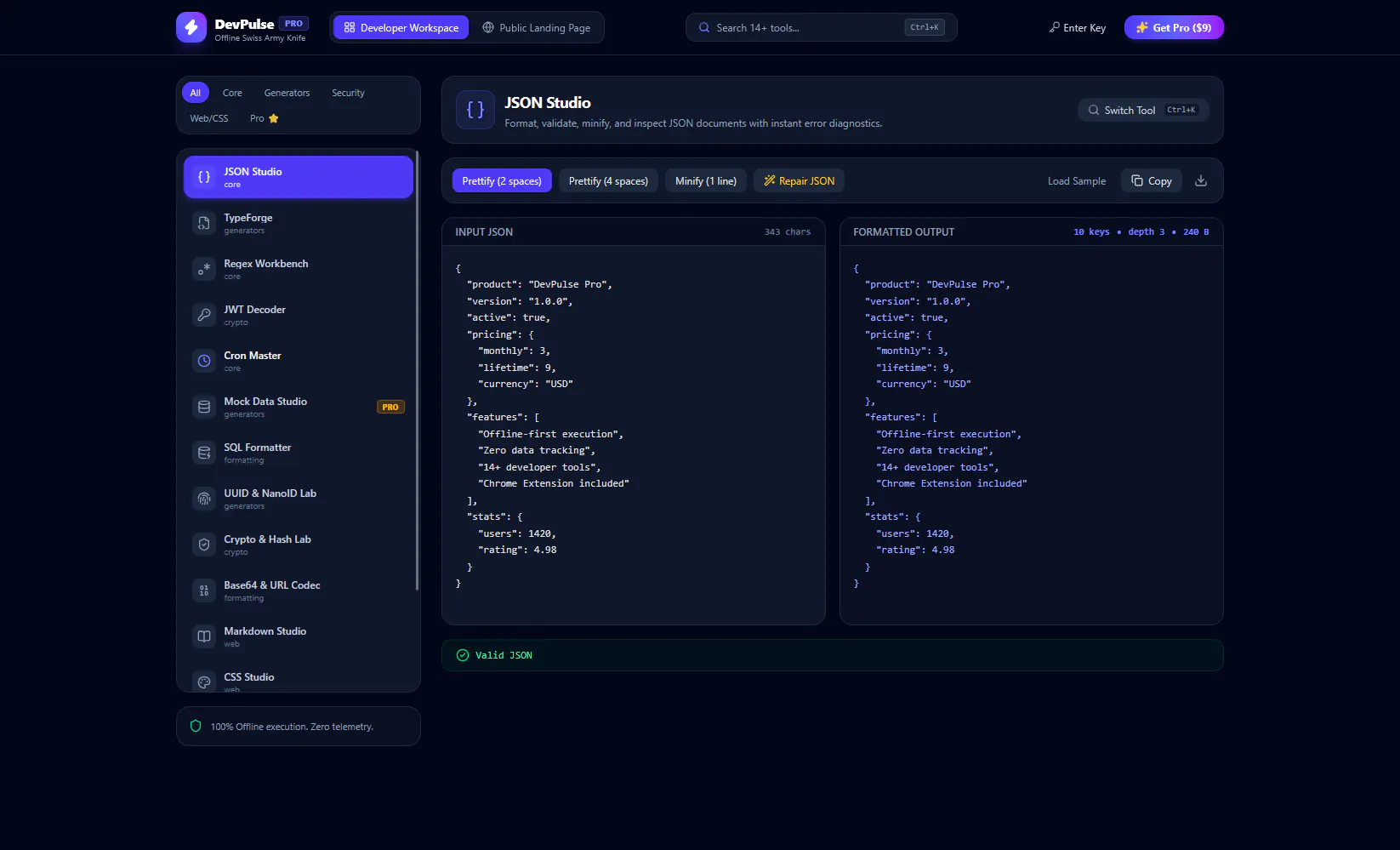Viewport: 1400px width, 850px height.
Task: Click the tool list scrollbar
Action: [x=417, y=371]
